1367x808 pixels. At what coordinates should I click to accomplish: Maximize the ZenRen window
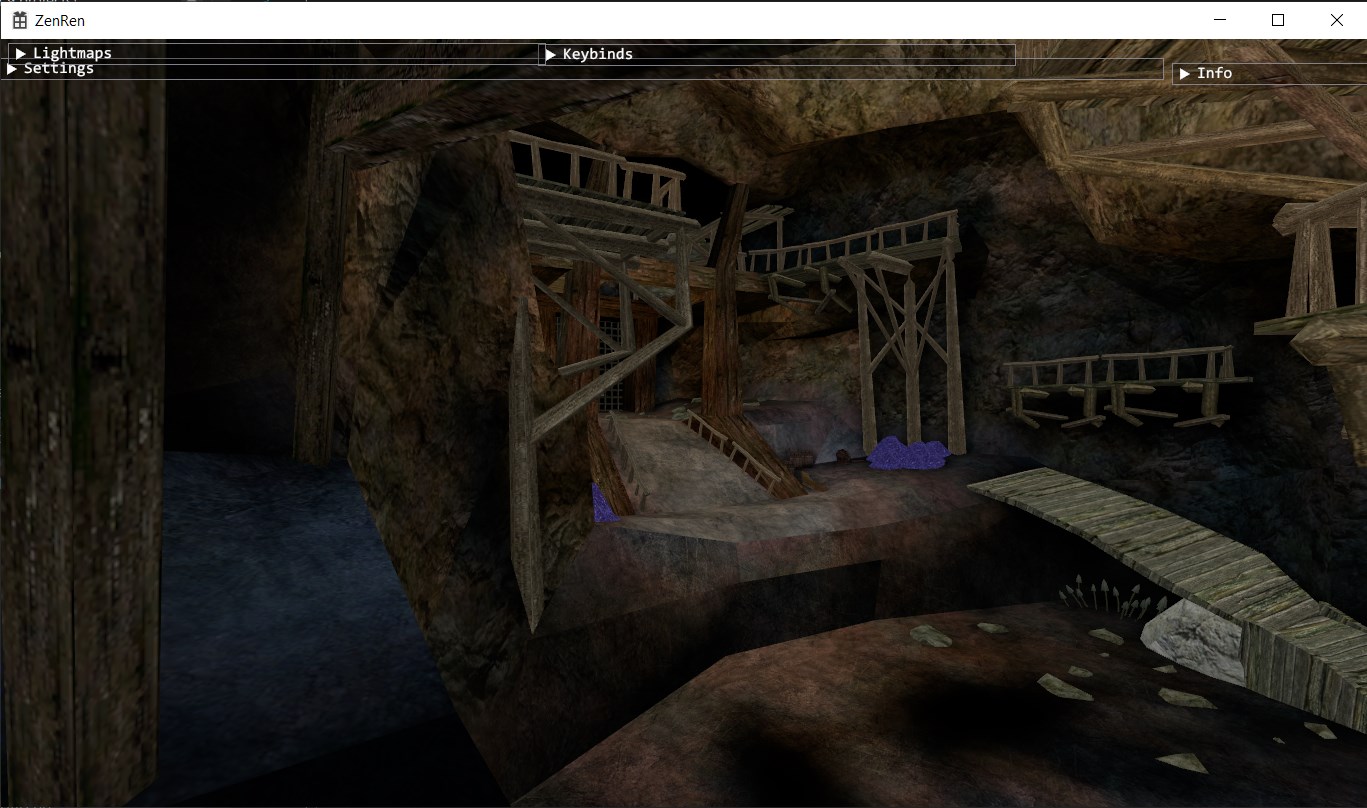coord(1278,20)
